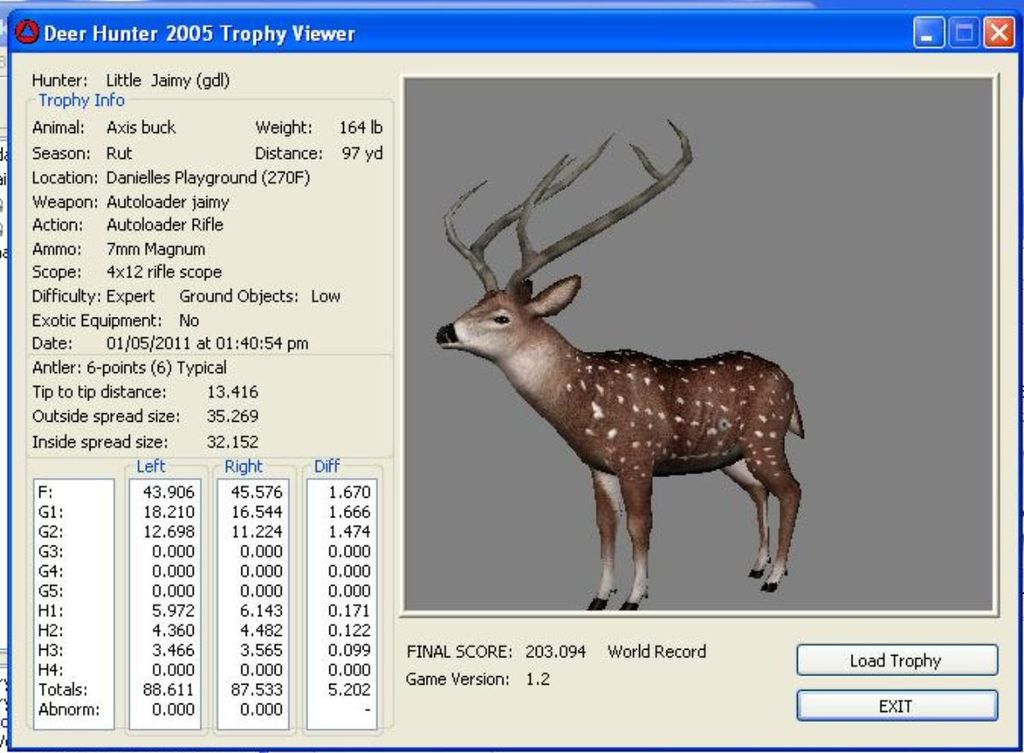Click the Left Totals value 88.611
Screen dimensions: 1024x753
168,690
